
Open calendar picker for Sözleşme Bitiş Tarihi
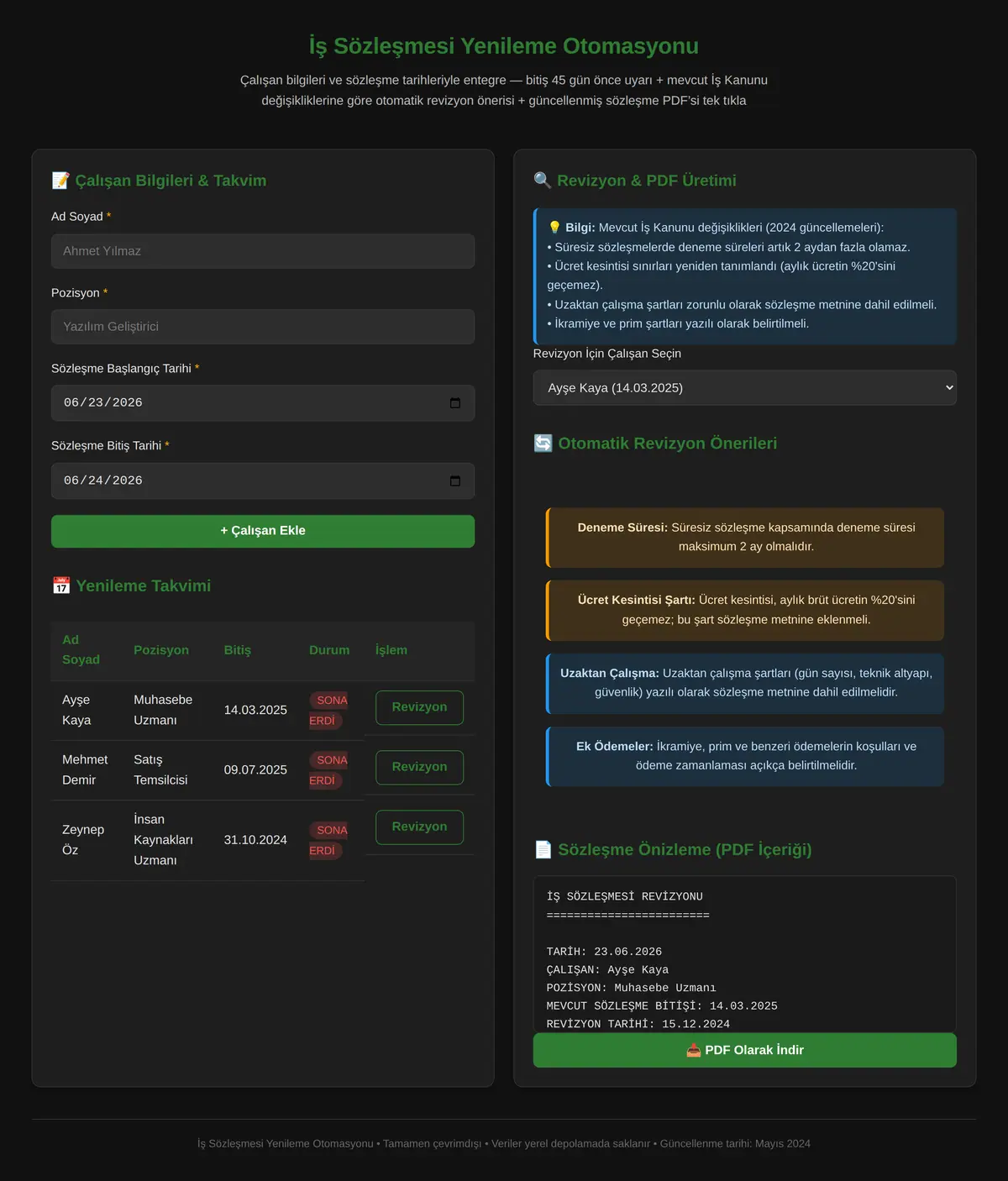point(455,481)
